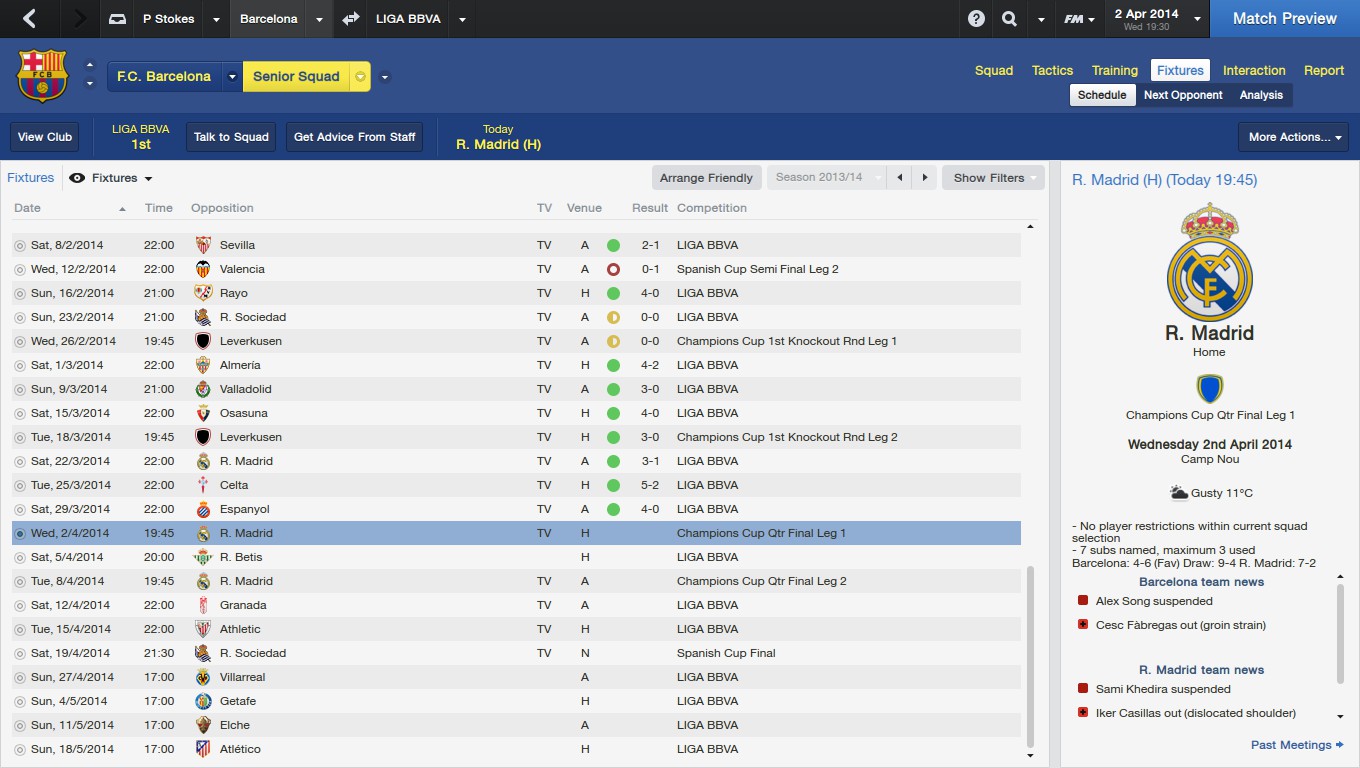
Task: Click Show Filters button
Action: click(x=993, y=178)
